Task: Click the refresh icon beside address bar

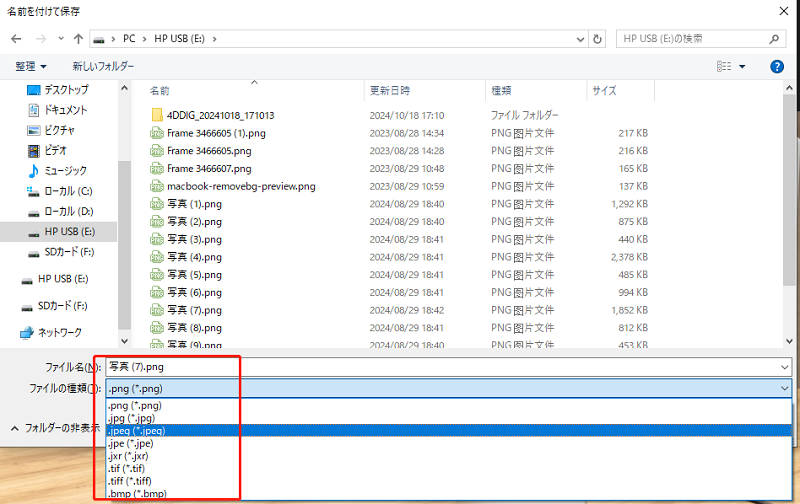Action: pyautogui.click(x=598, y=39)
